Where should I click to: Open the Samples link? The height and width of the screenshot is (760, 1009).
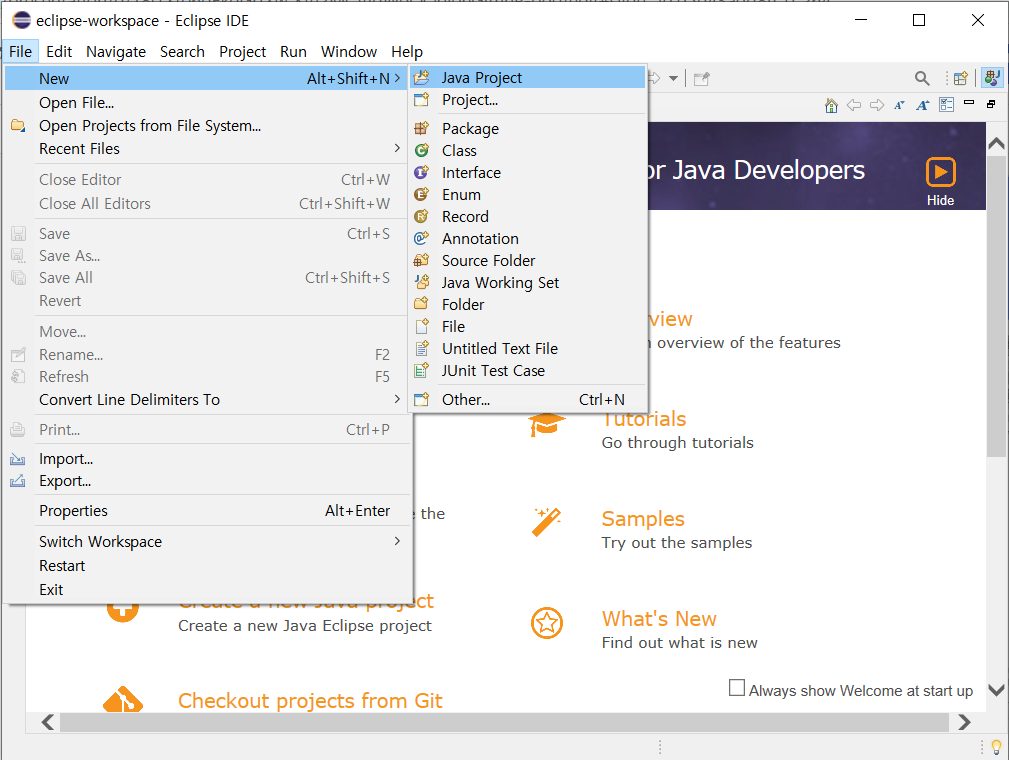point(643,519)
